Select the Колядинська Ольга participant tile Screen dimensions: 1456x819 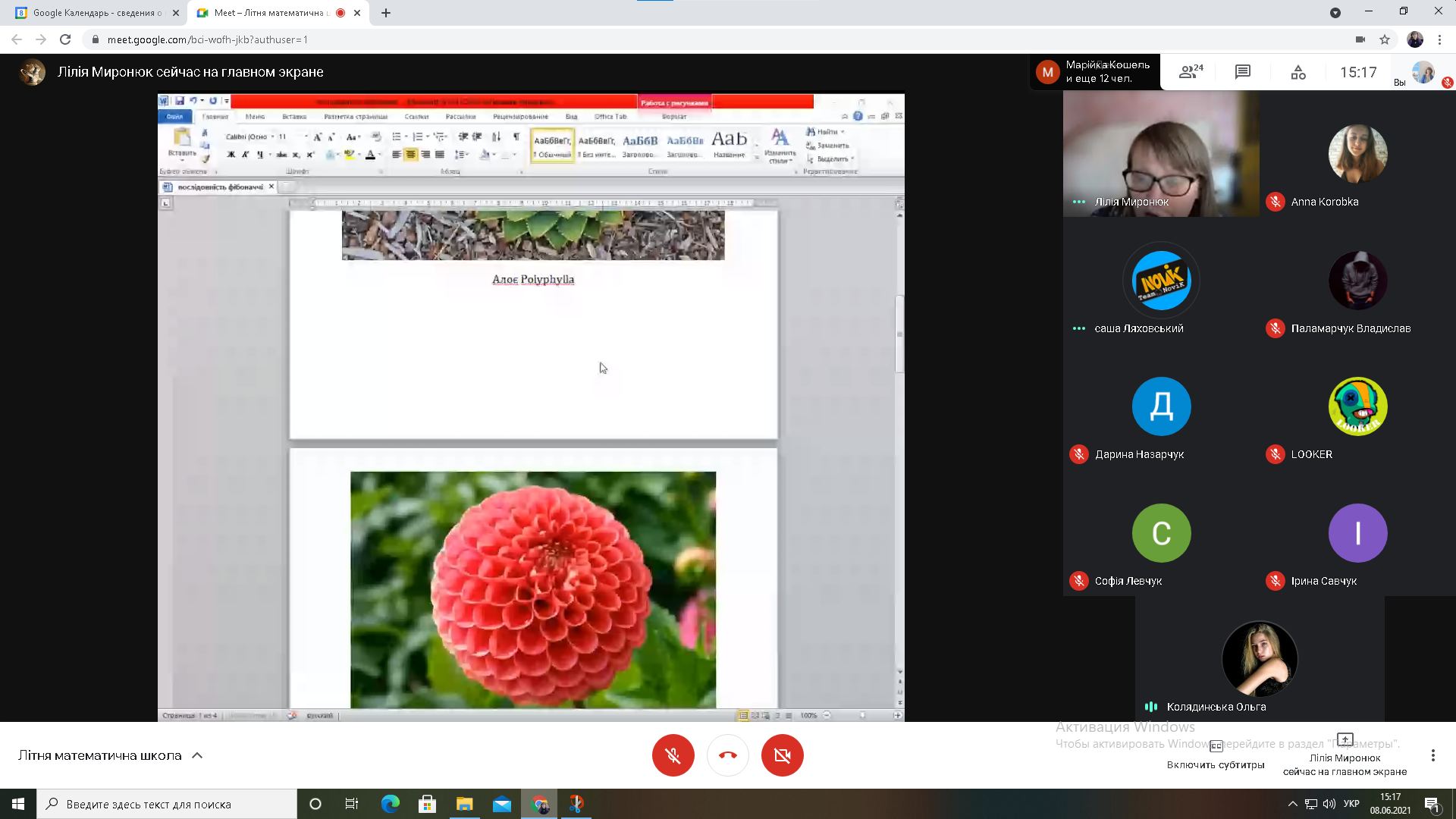click(1259, 660)
